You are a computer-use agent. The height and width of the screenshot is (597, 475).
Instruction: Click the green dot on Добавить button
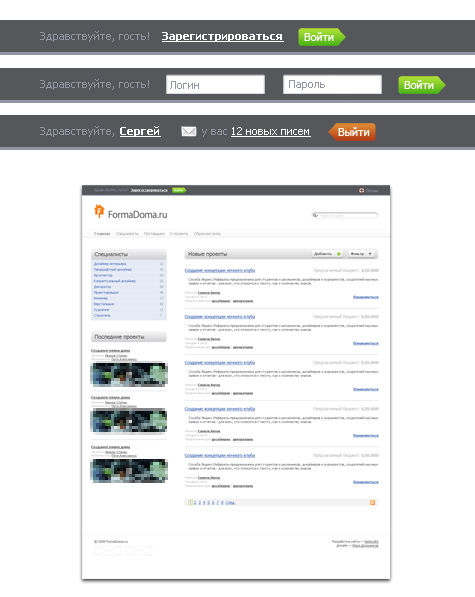339,254
